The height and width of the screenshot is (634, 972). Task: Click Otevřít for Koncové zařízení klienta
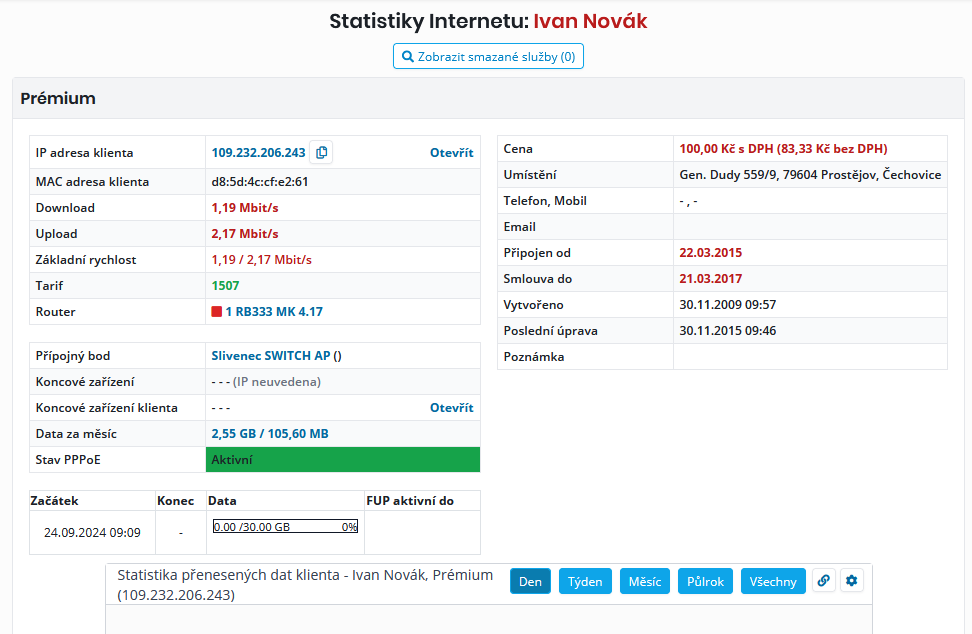coord(451,408)
